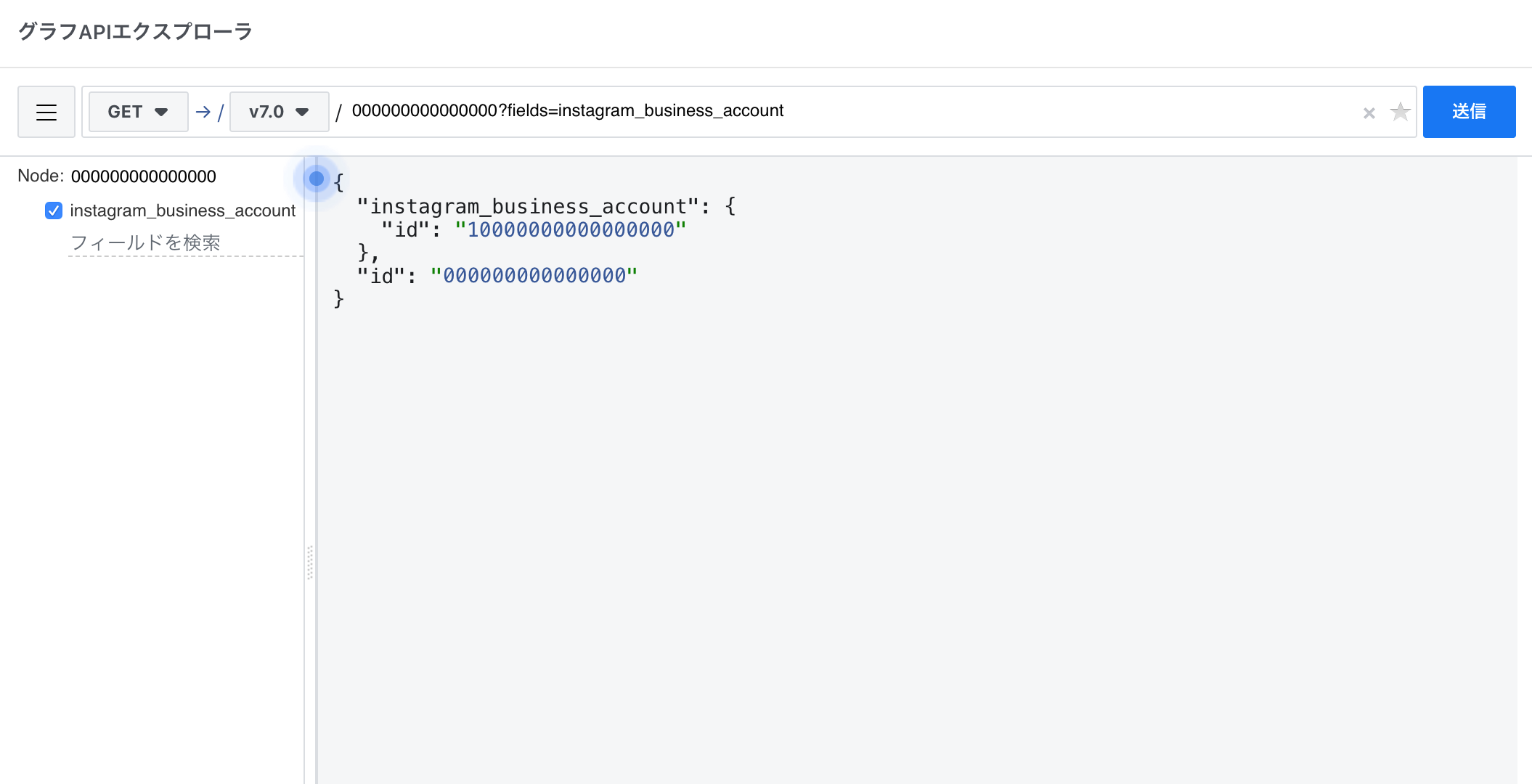
Task: Click the Node ID text
Action: click(144, 176)
